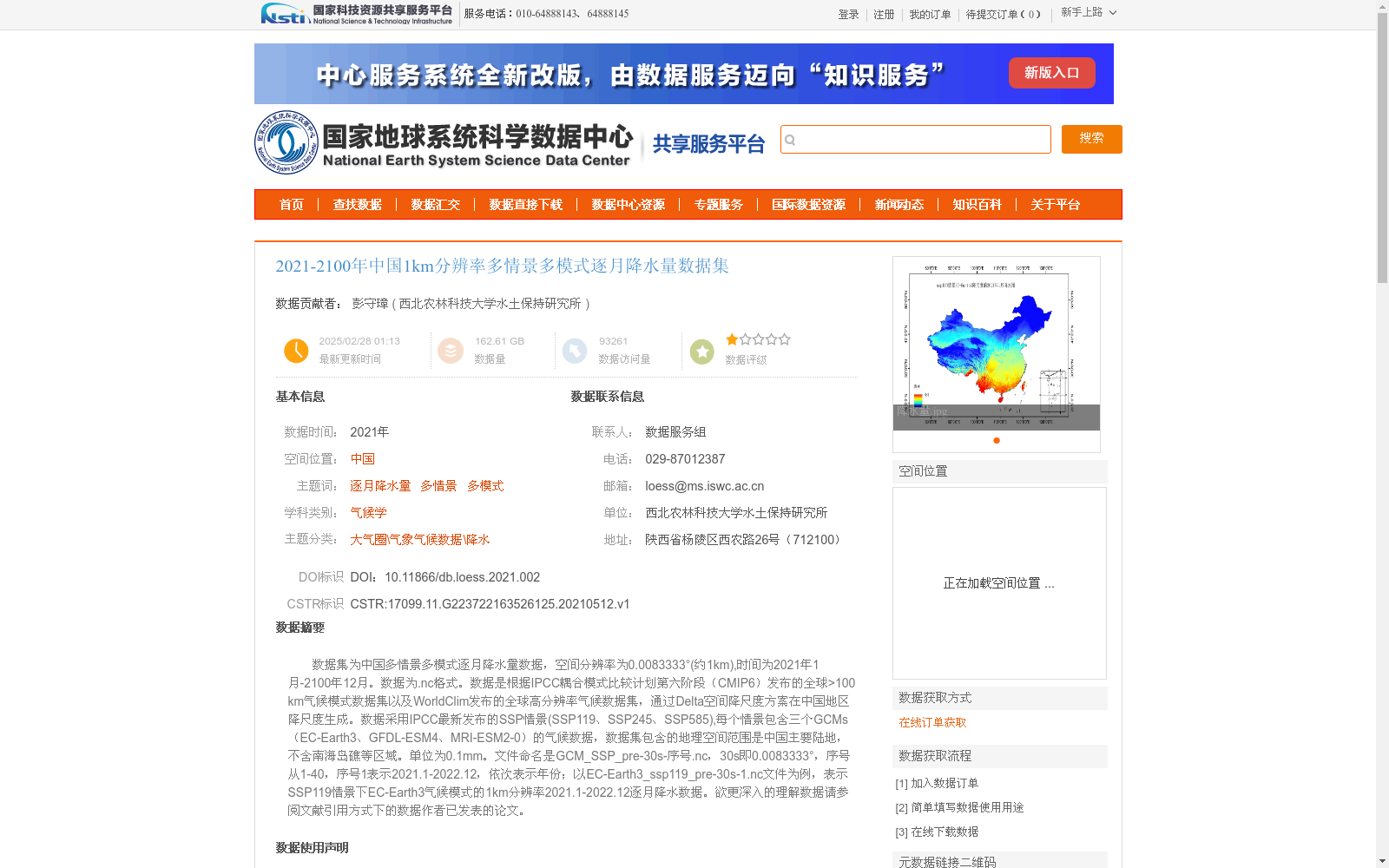1389x868 pixels.
Task: Click the China precipitation map thumbnail
Action: tap(997, 344)
